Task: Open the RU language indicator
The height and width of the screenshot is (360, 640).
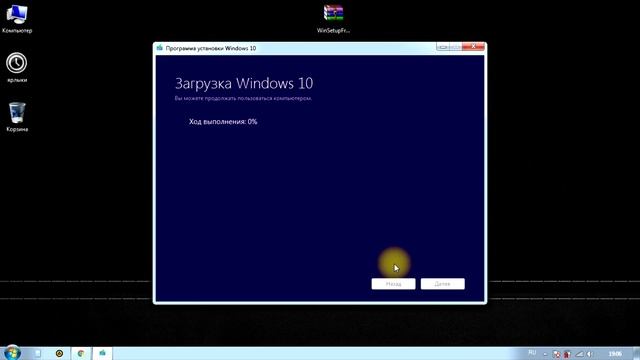Action: 532,353
